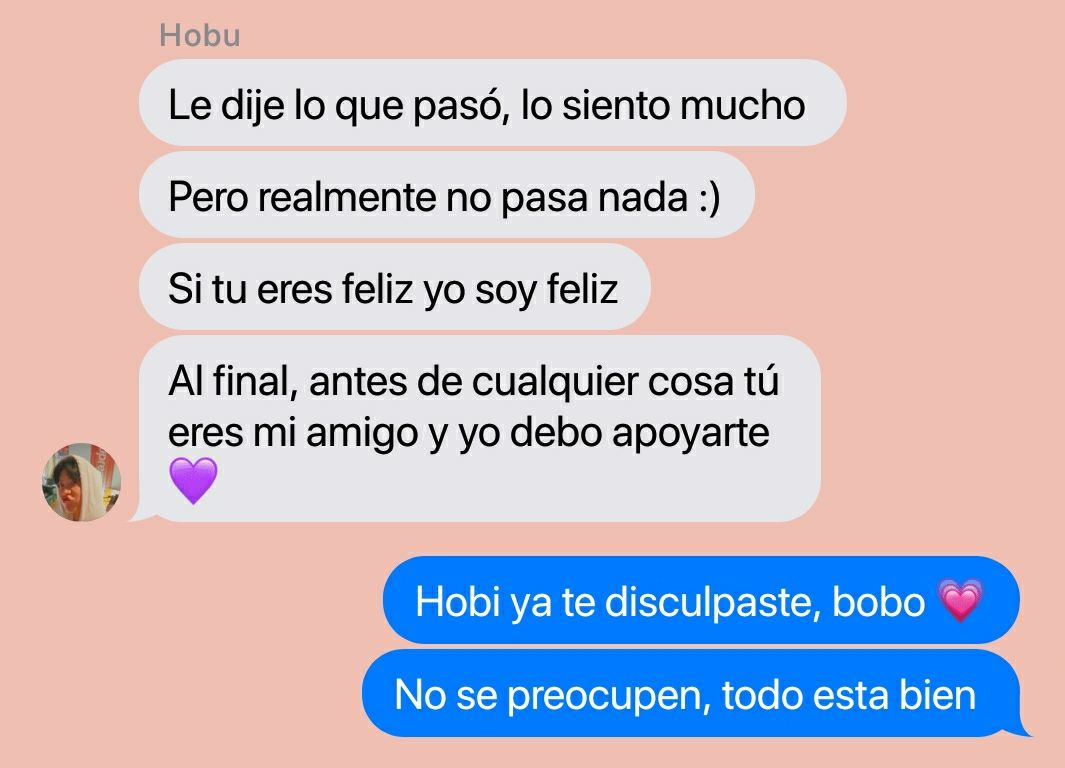Click the pink heart emoji after bobo

pyautogui.click(x=960, y=600)
